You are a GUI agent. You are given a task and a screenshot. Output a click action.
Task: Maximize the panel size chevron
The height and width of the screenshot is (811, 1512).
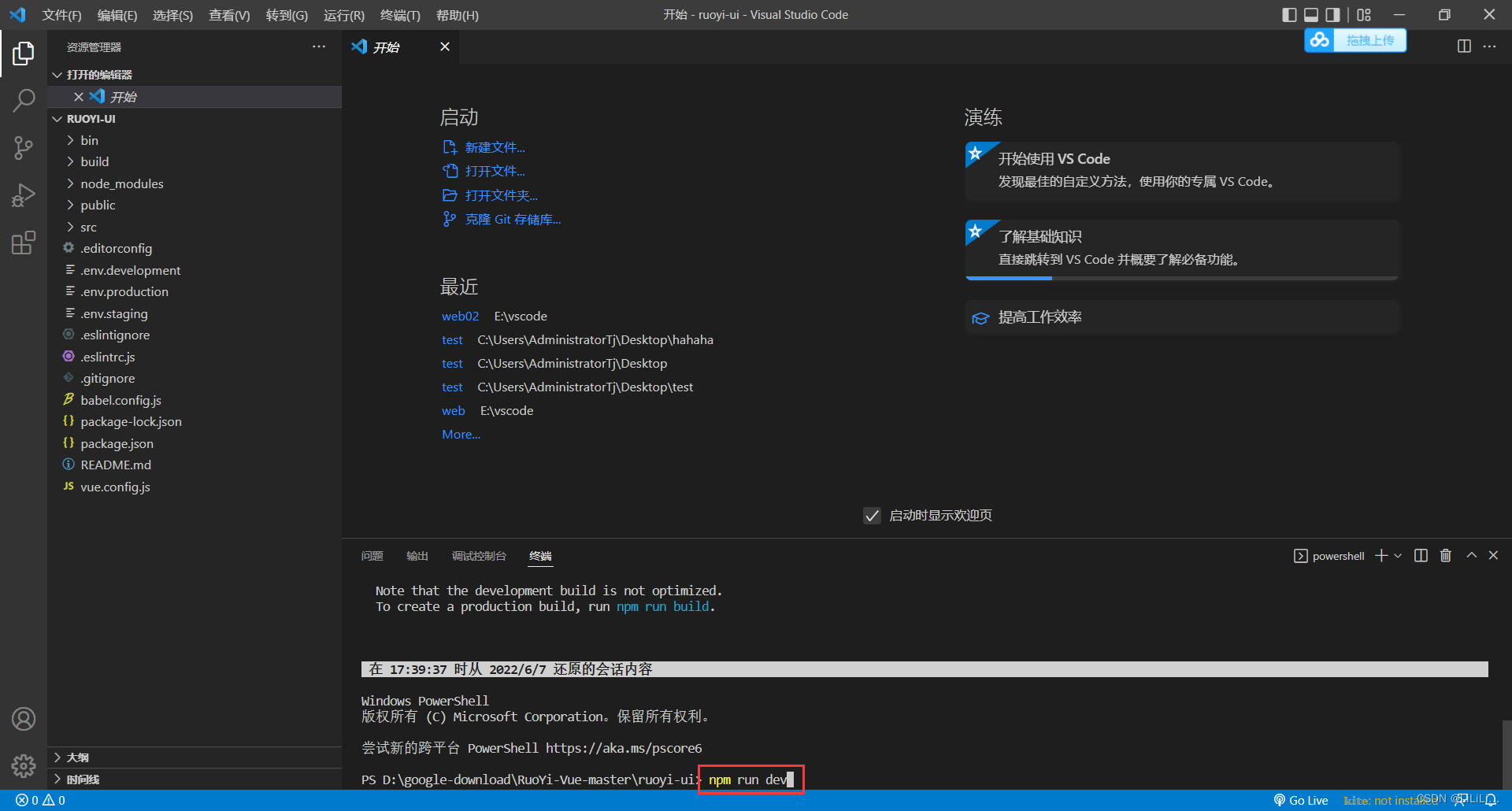(x=1471, y=555)
